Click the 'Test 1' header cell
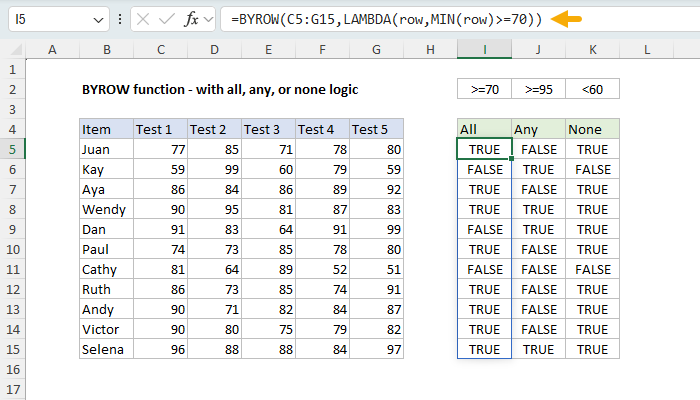Image resolution: width=700 pixels, height=400 pixels. [x=161, y=129]
